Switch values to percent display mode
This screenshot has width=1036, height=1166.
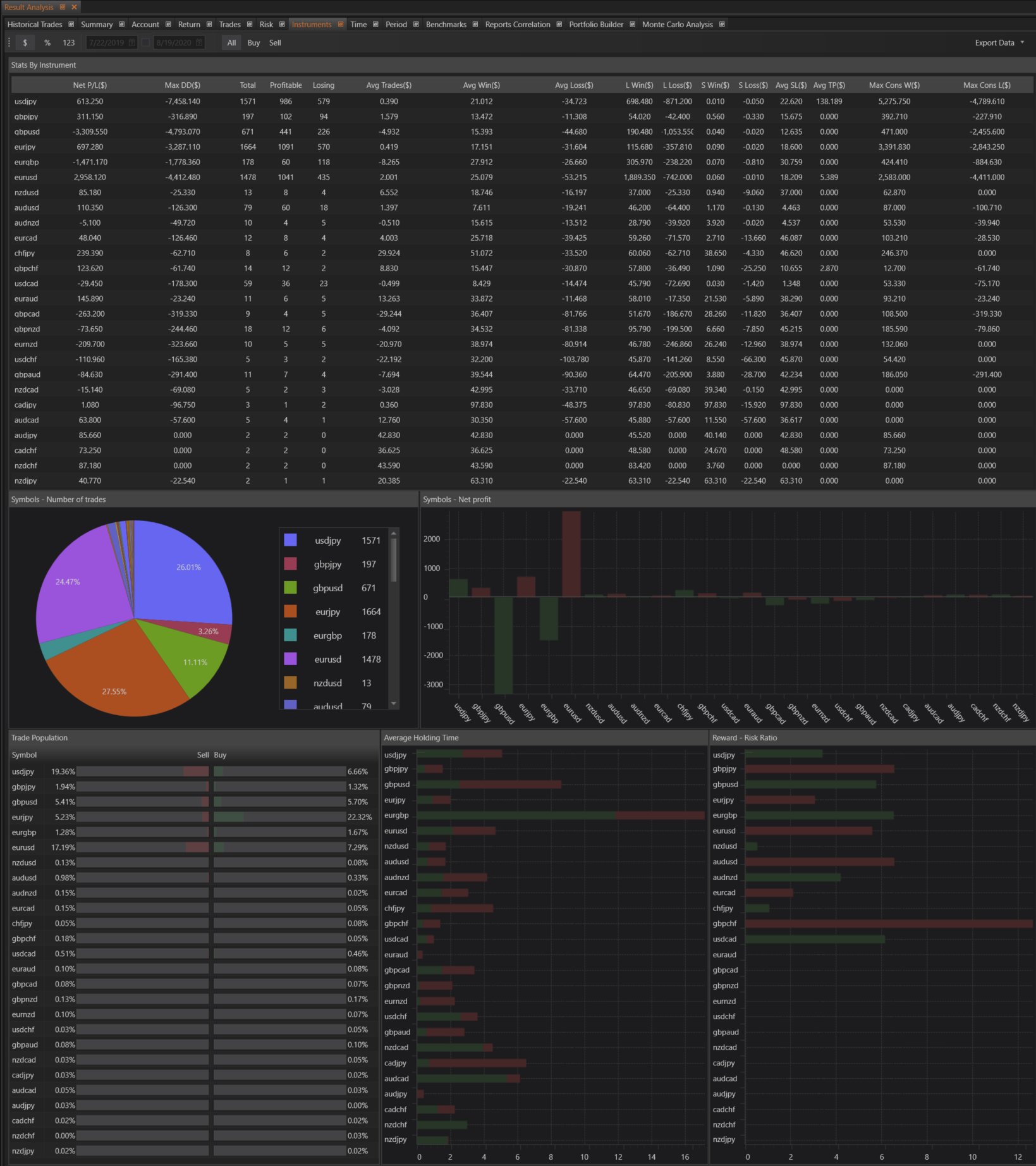click(x=47, y=43)
